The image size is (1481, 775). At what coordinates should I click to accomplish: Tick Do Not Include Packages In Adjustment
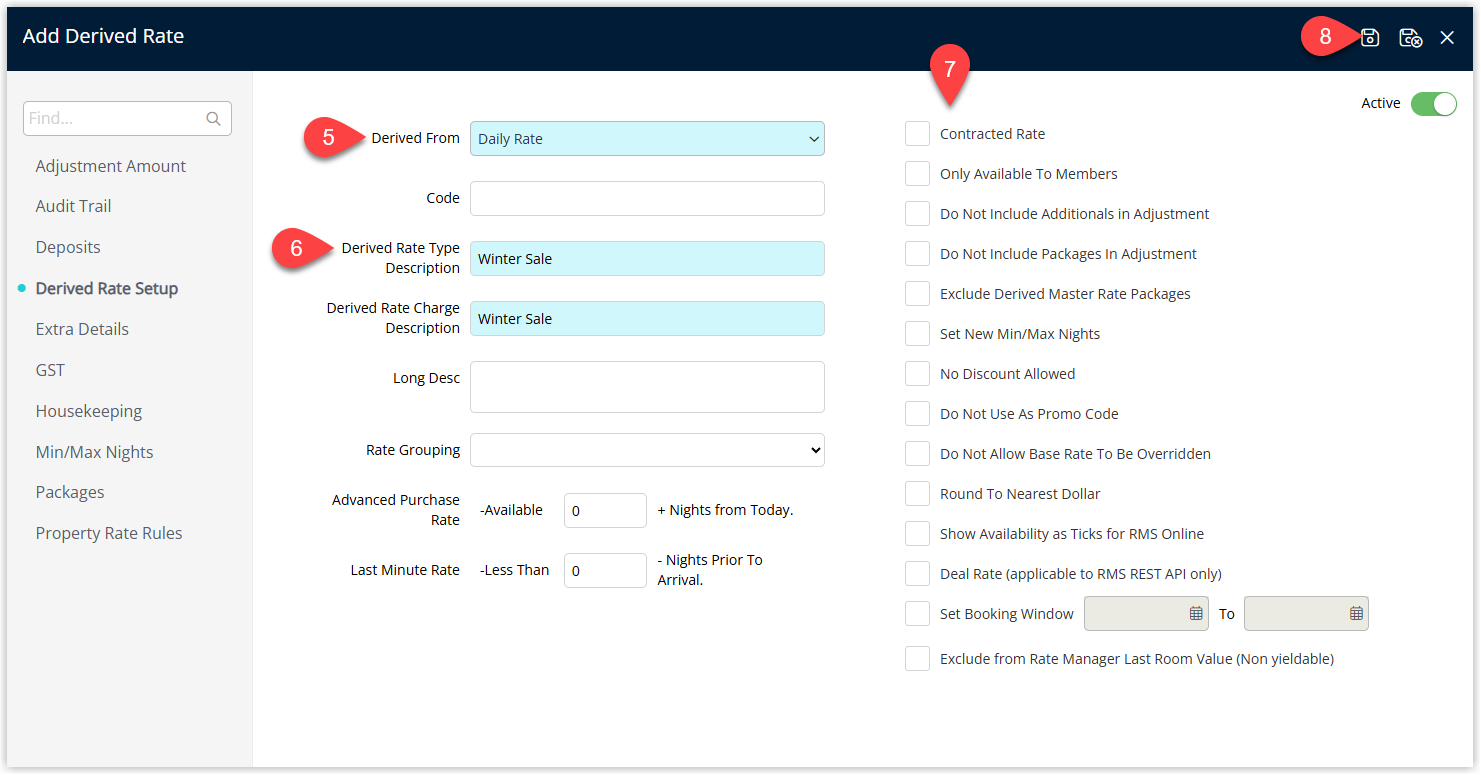[917, 253]
